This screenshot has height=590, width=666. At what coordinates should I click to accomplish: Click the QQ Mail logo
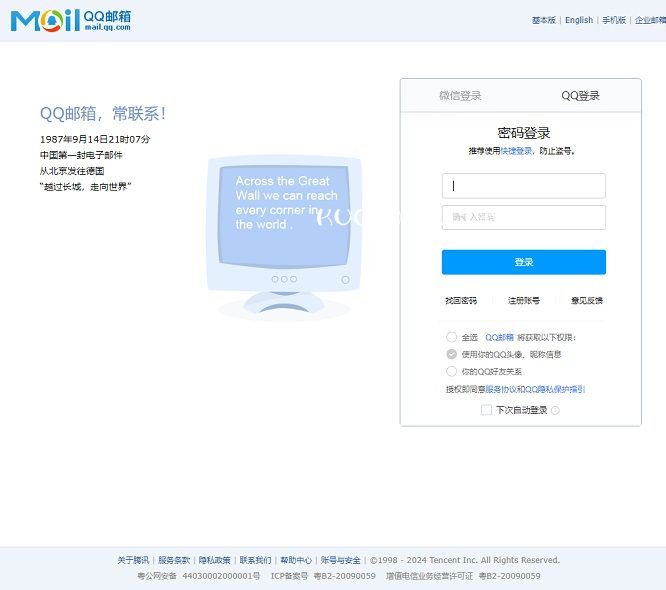pos(71,20)
